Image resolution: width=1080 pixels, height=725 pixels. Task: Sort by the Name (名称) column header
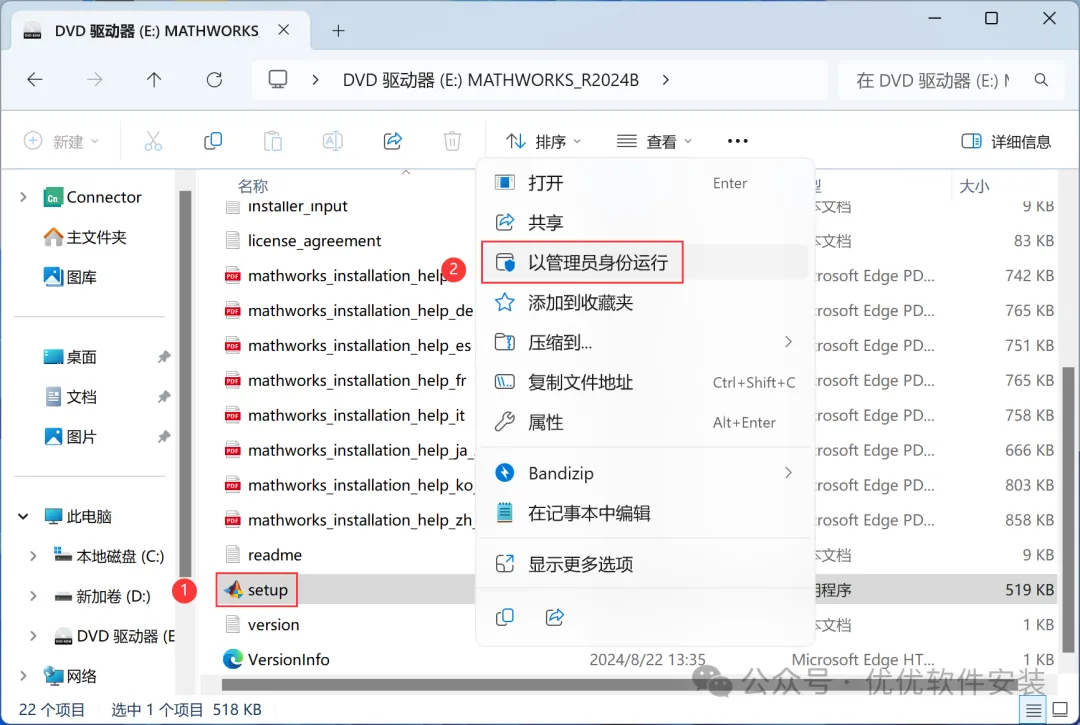(x=253, y=186)
